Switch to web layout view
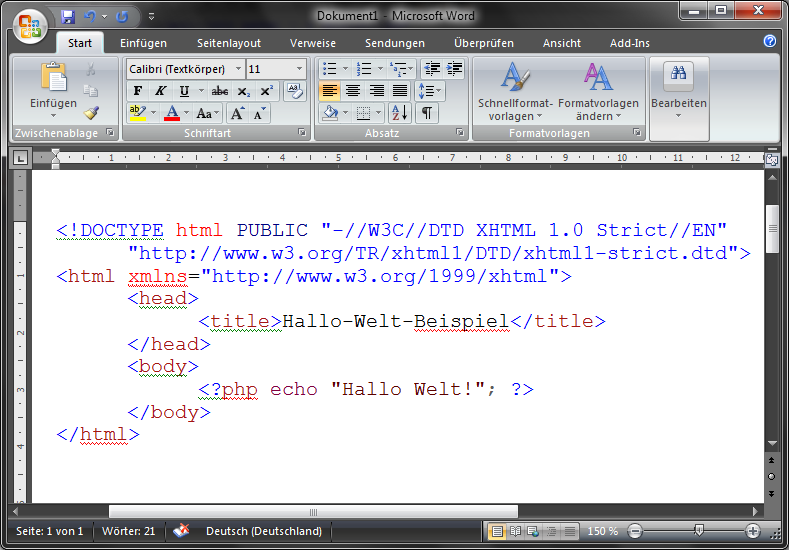 click(533, 531)
